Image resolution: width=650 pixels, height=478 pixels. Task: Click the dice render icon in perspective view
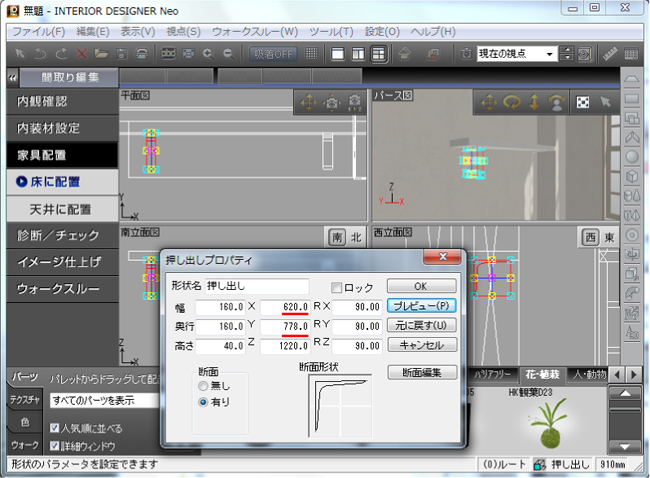tap(582, 102)
